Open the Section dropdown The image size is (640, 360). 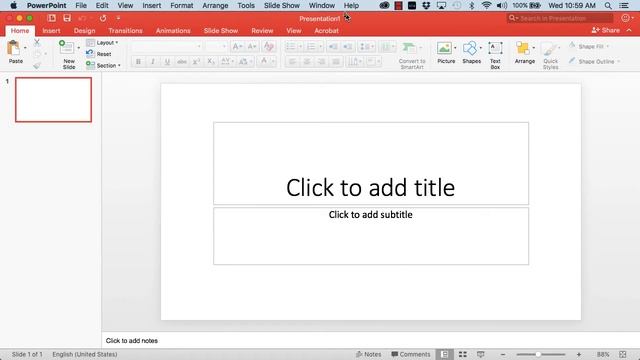coord(103,65)
